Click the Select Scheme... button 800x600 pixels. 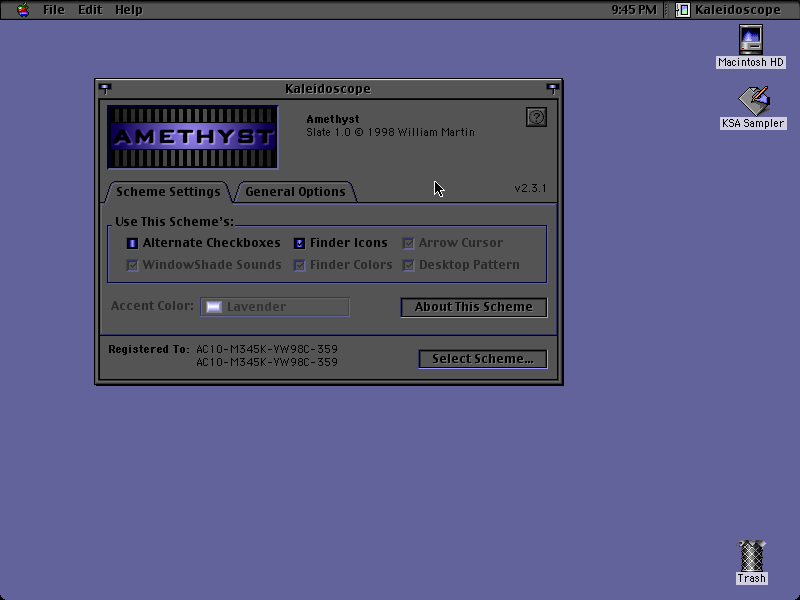(483, 359)
